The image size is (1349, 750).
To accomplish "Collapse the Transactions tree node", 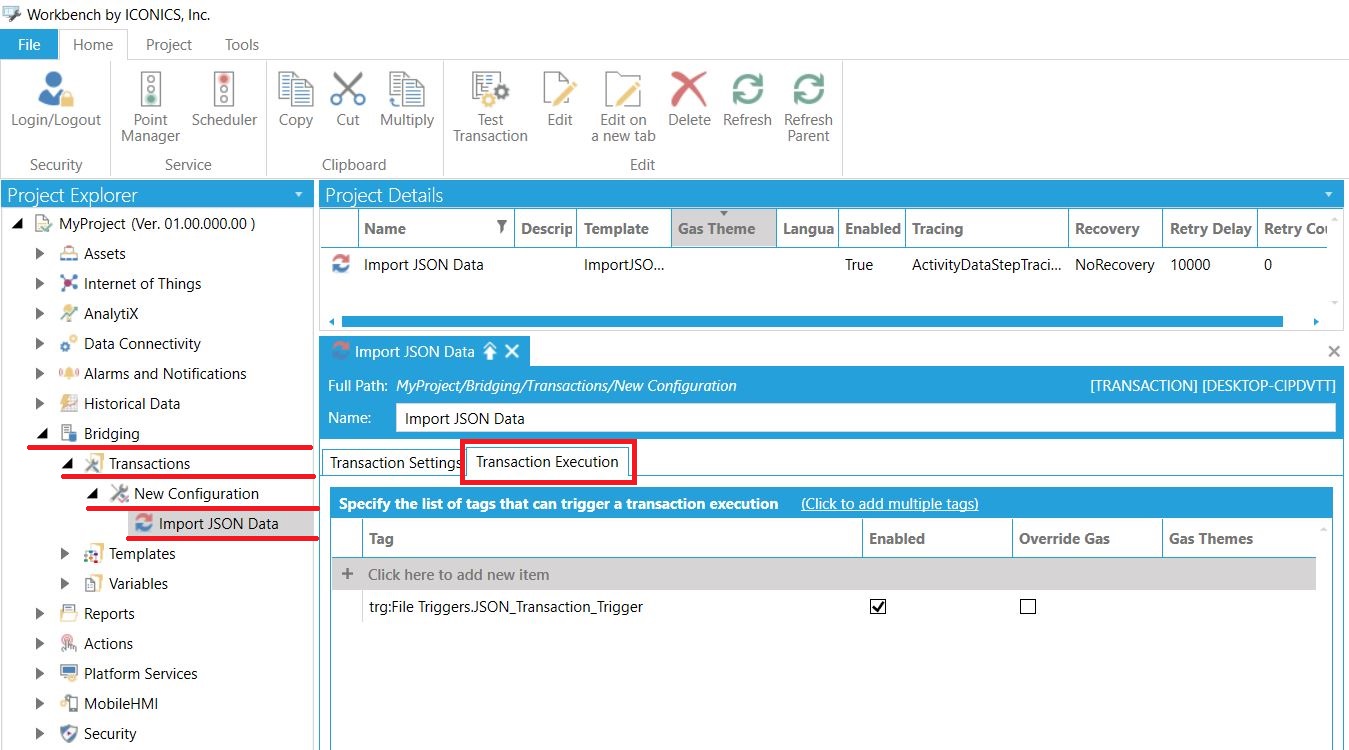I will coord(67,464).
